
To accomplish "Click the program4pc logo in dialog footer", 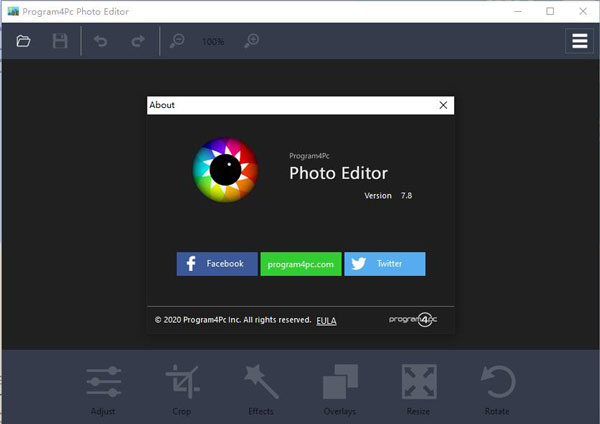I will point(413,319).
